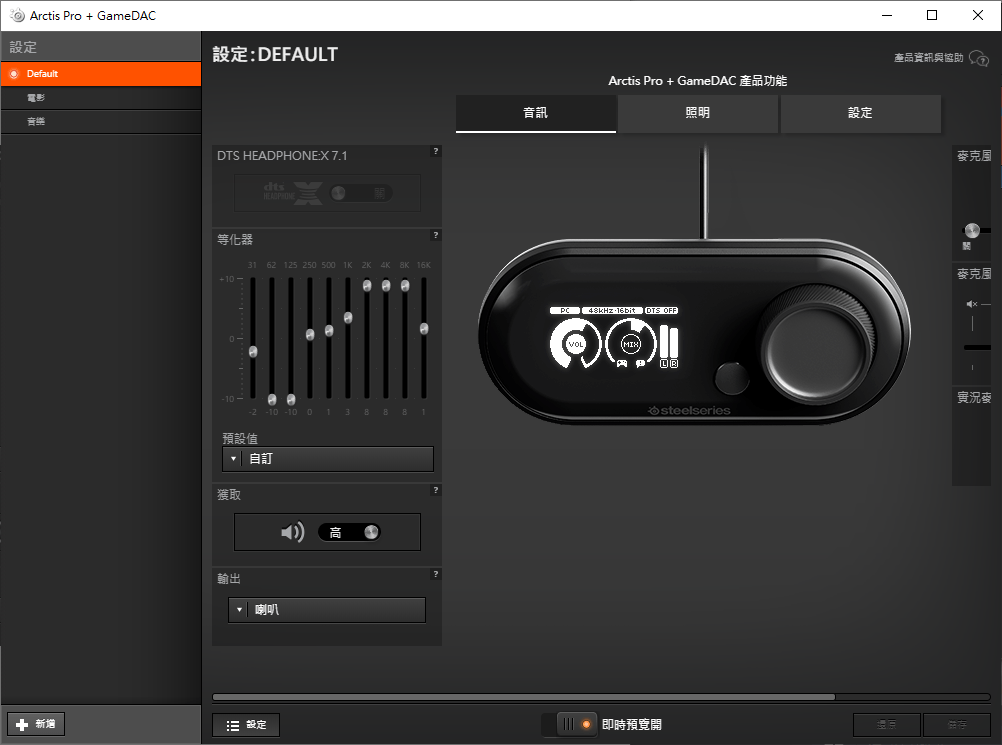The height and width of the screenshot is (745, 1002).
Task: Select the Default configuration radio dot
Action: [x=13, y=74]
